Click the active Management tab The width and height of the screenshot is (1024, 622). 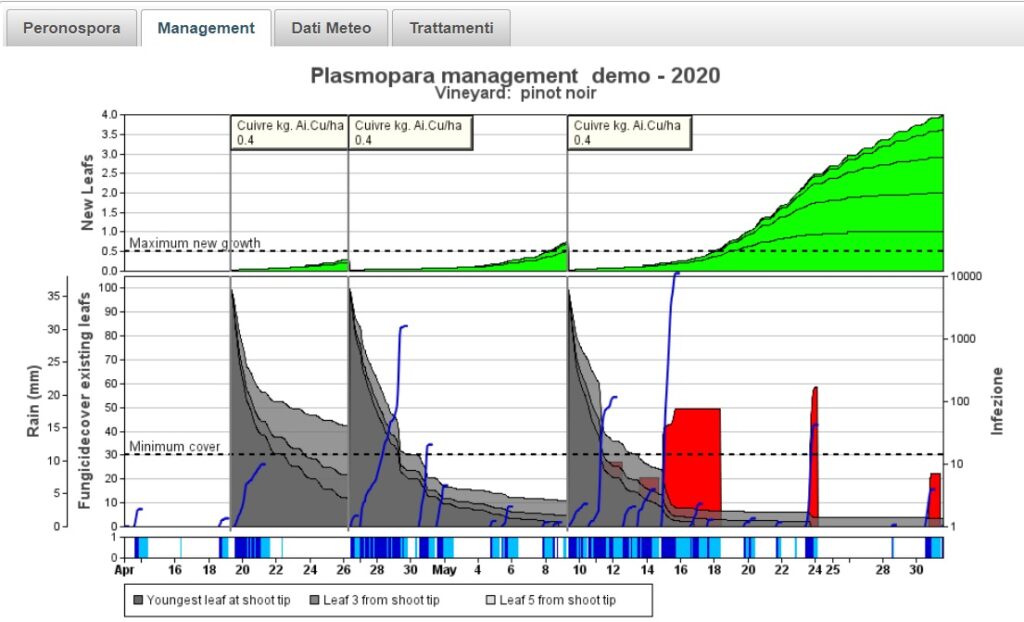pyautogui.click(x=206, y=29)
